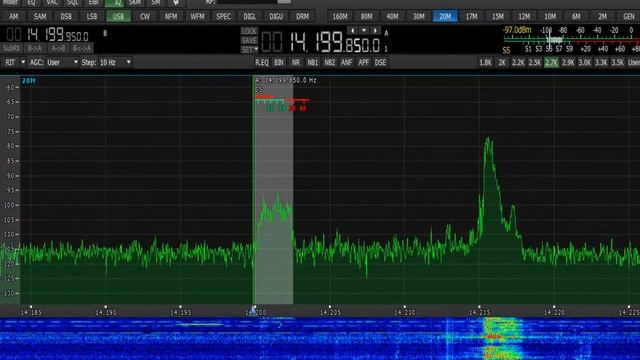Toggle NB1 noise blanker
The height and width of the screenshot is (360, 640).
(x=313, y=62)
